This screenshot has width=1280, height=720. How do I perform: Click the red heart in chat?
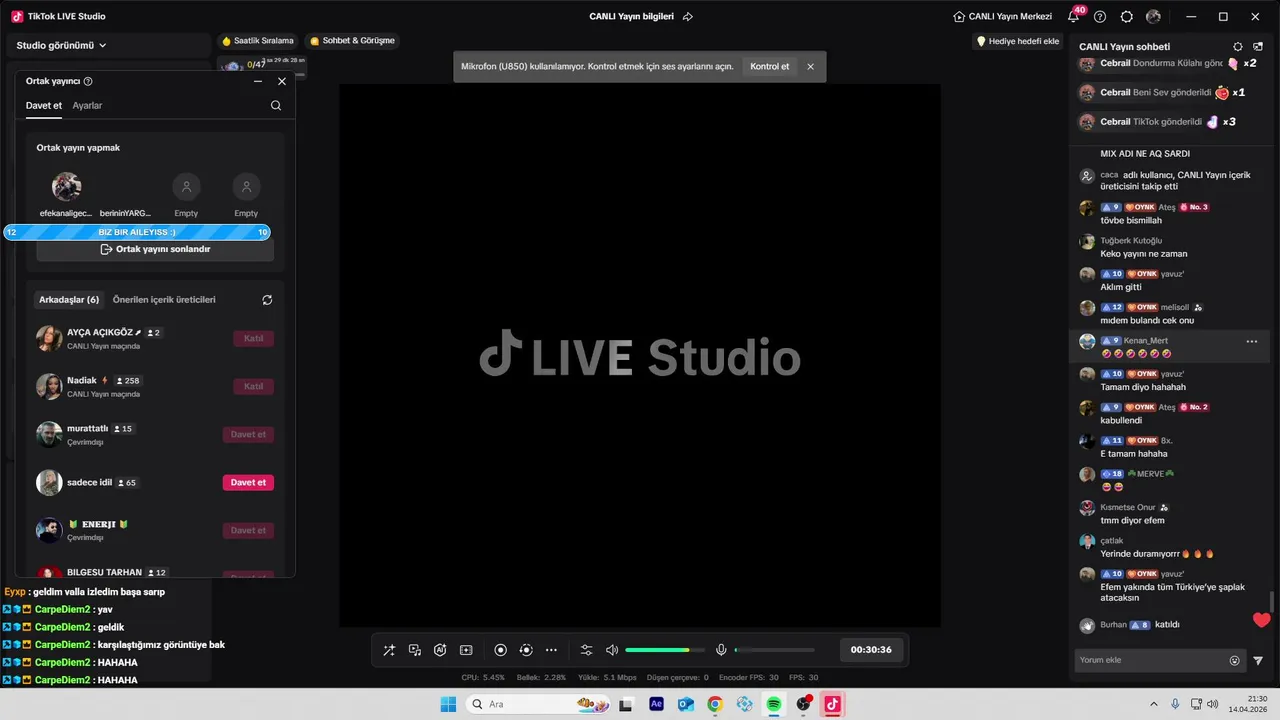pos(1261,620)
